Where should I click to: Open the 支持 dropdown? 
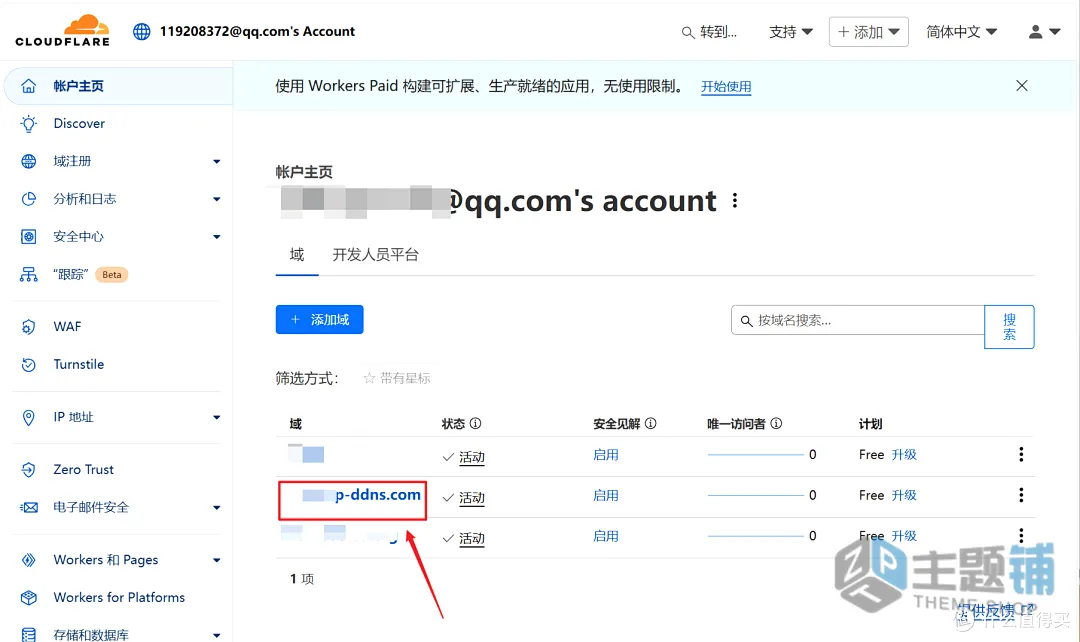tap(791, 32)
